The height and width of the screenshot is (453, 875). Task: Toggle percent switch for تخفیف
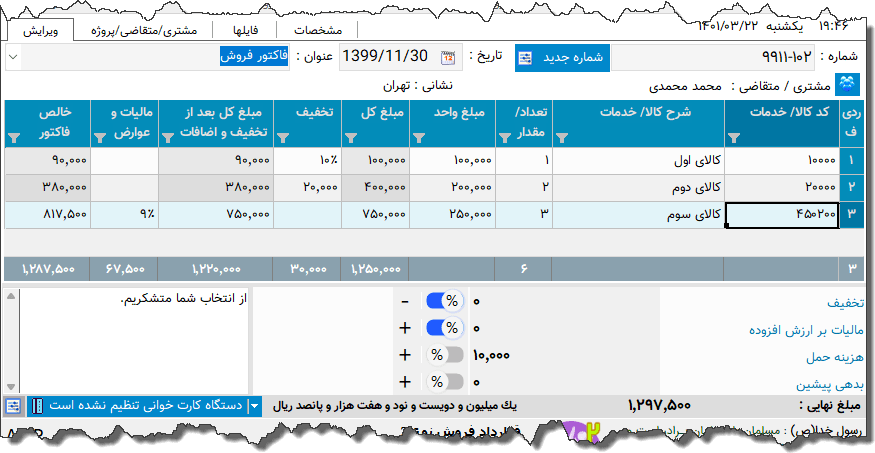(x=445, y=301)
